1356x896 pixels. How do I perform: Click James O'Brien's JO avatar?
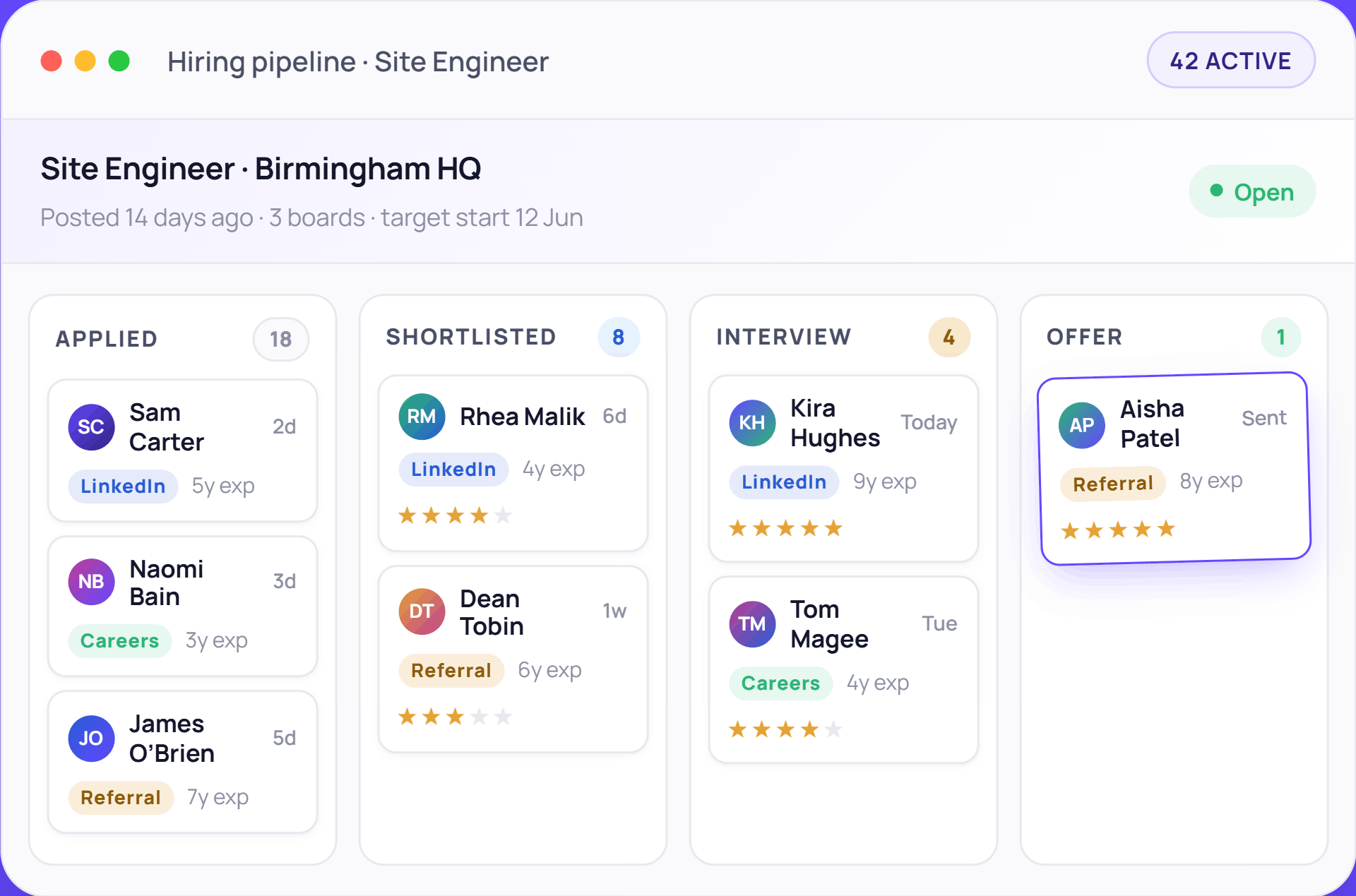[x=91, y=738]
